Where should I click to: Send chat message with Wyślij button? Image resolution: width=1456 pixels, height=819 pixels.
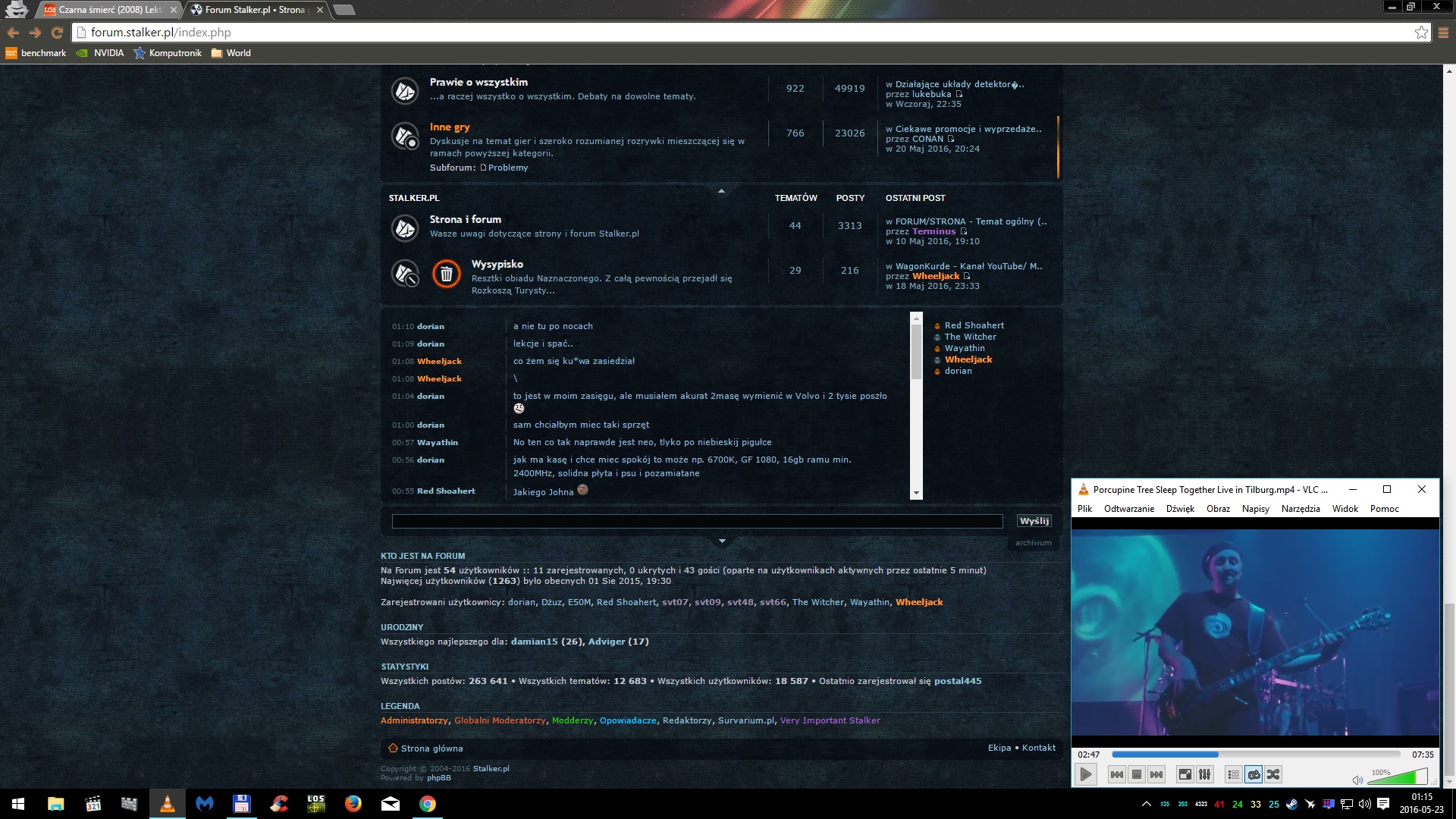[1034, 521]
